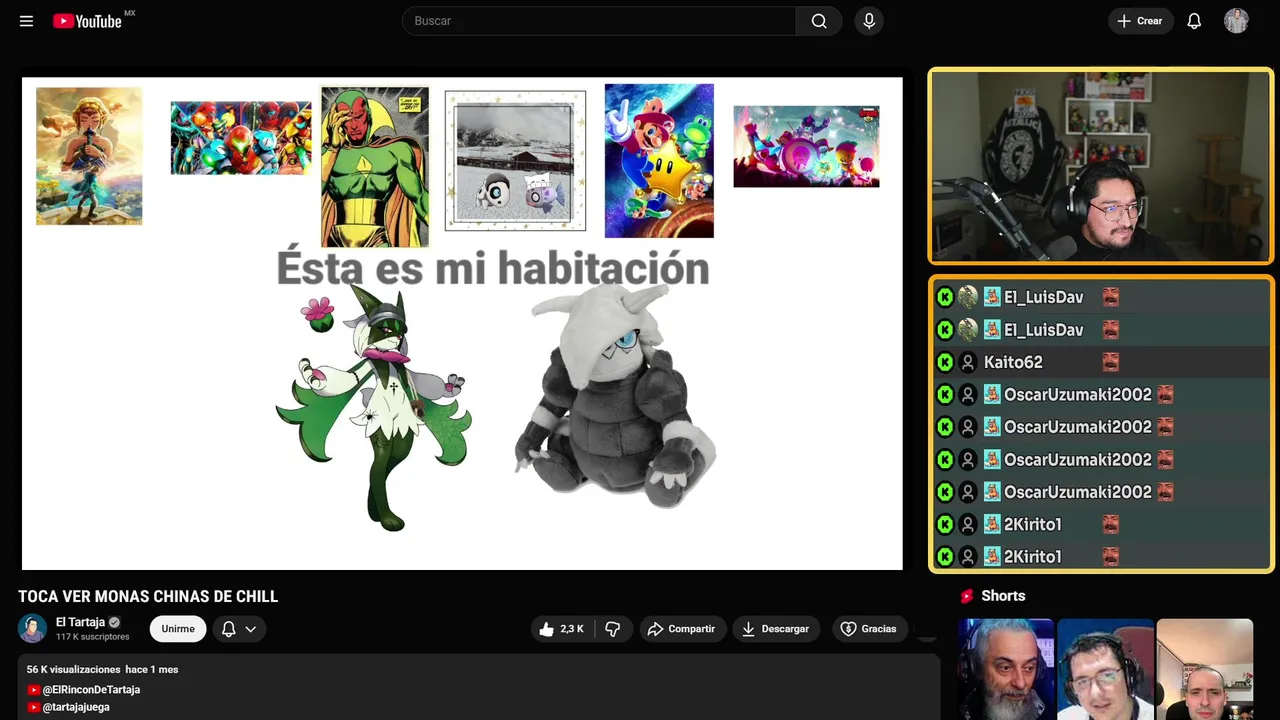The height and width of the screenshot is (720, 1280).
Task: Focus the Buscar search field
Action: point(599,21)
